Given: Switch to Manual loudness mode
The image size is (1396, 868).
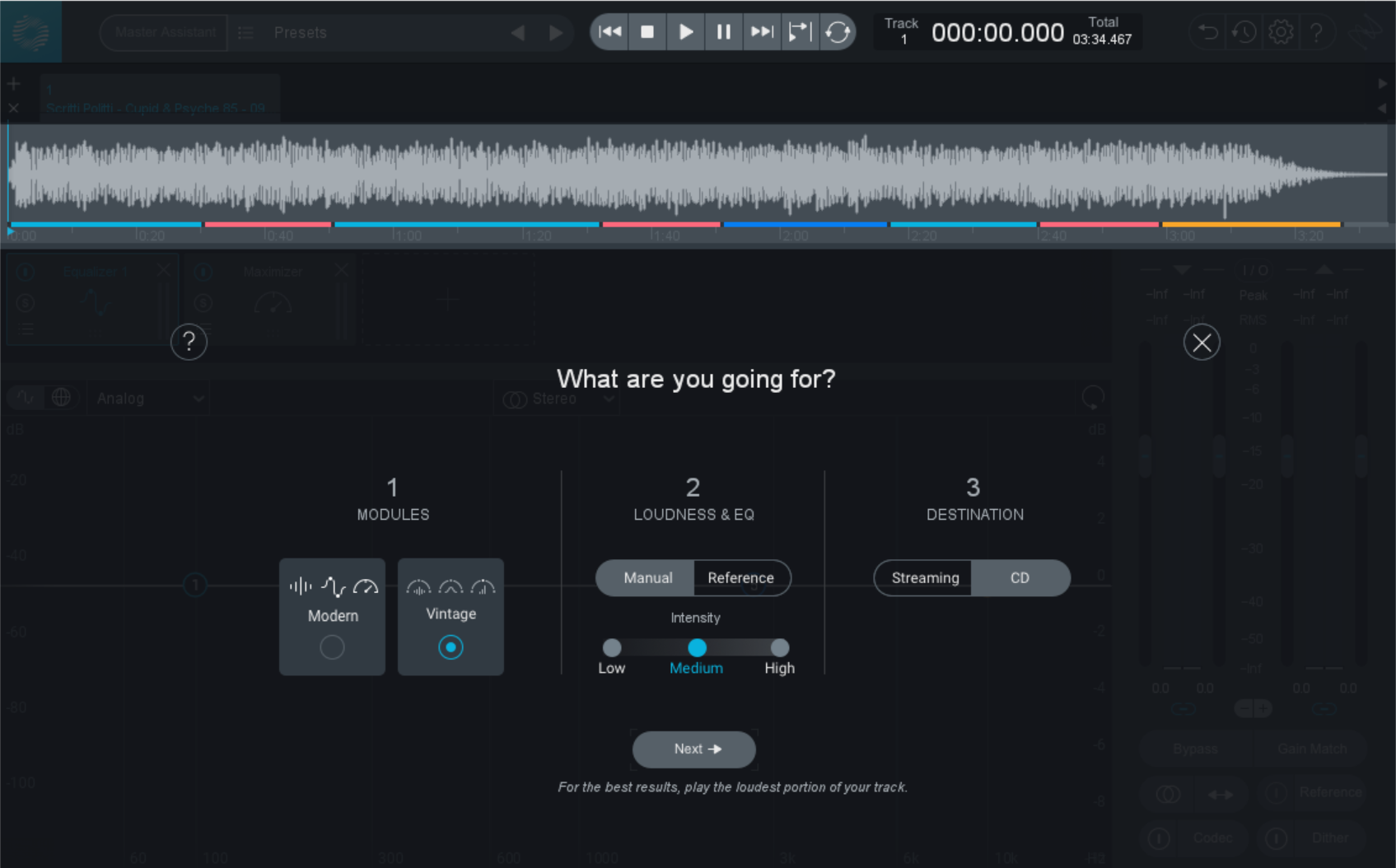Looking at the screenshot, I should click(x=647, y=578).
